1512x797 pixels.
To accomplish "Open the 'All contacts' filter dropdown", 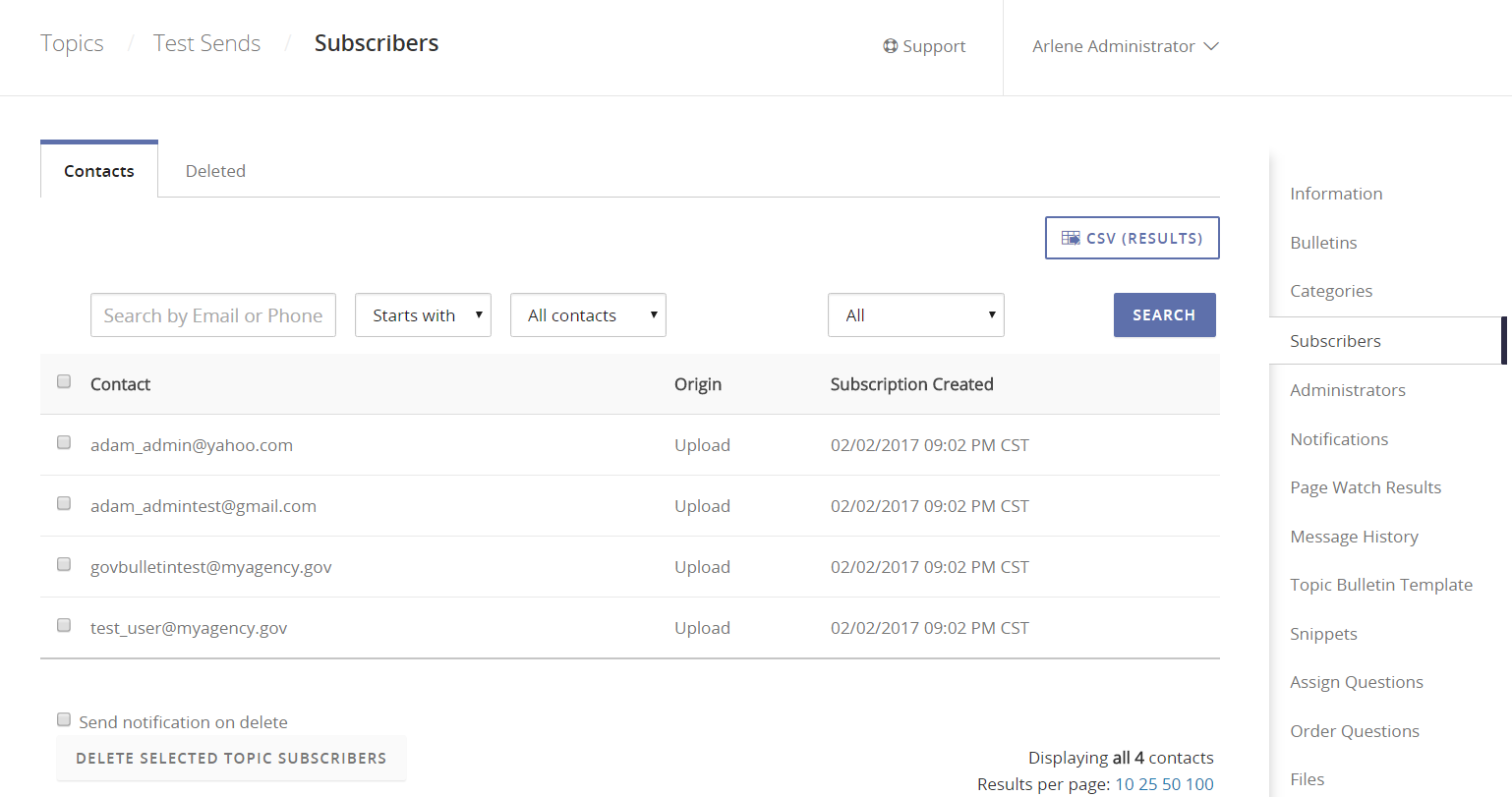I will click(588, 315).
